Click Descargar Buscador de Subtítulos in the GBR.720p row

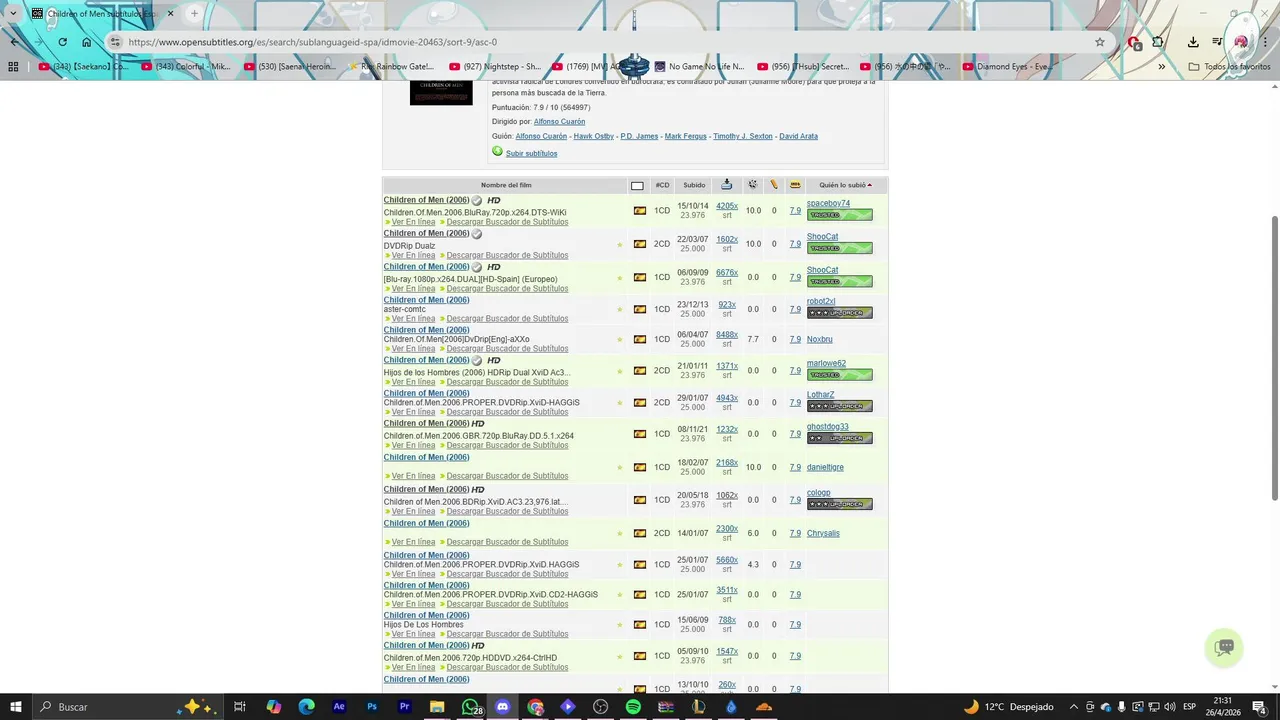click(x=507, y=445)
